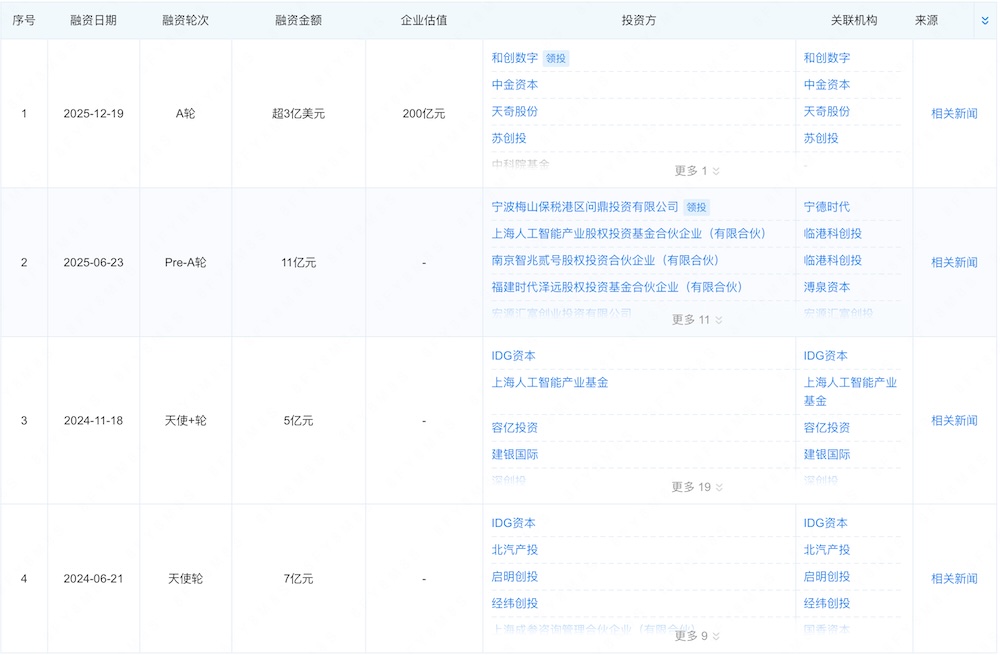
Task: Open 相关新闻 for 2025-12-19 A轮
Action: [x=954, y=114]
